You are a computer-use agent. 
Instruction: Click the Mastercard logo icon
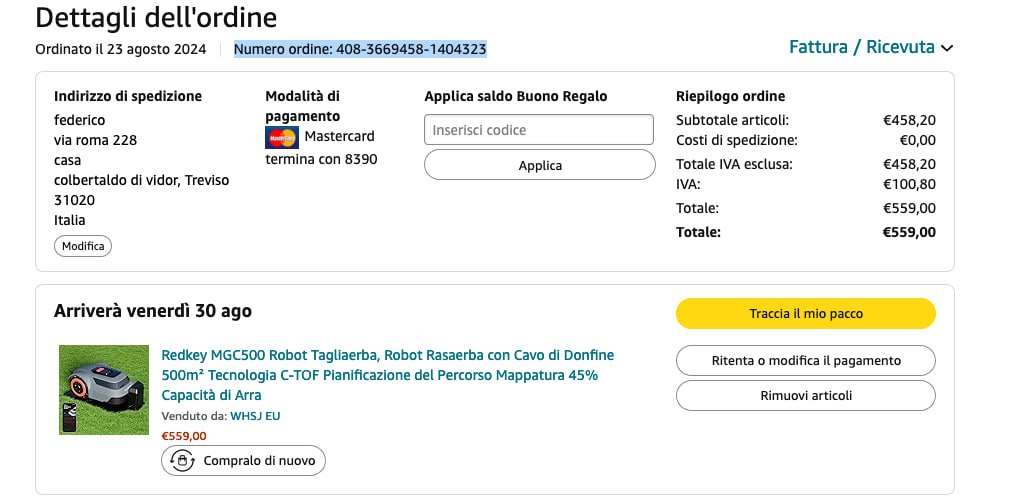(282, 138)
